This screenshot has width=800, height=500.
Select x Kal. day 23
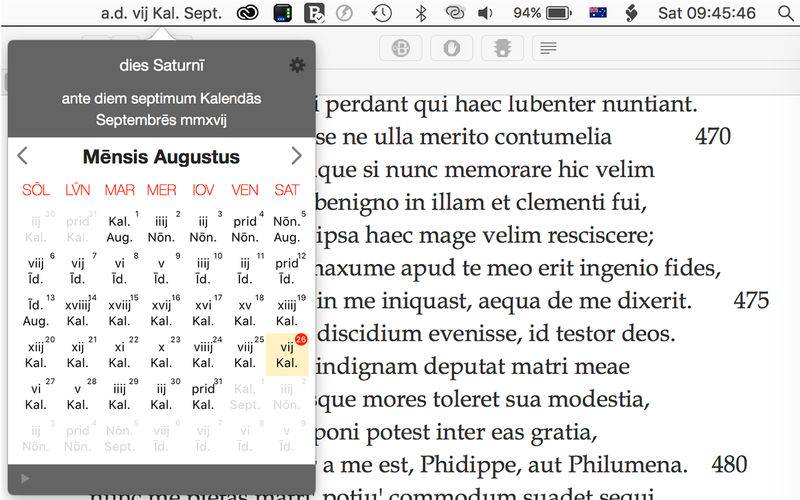point(161,355)
